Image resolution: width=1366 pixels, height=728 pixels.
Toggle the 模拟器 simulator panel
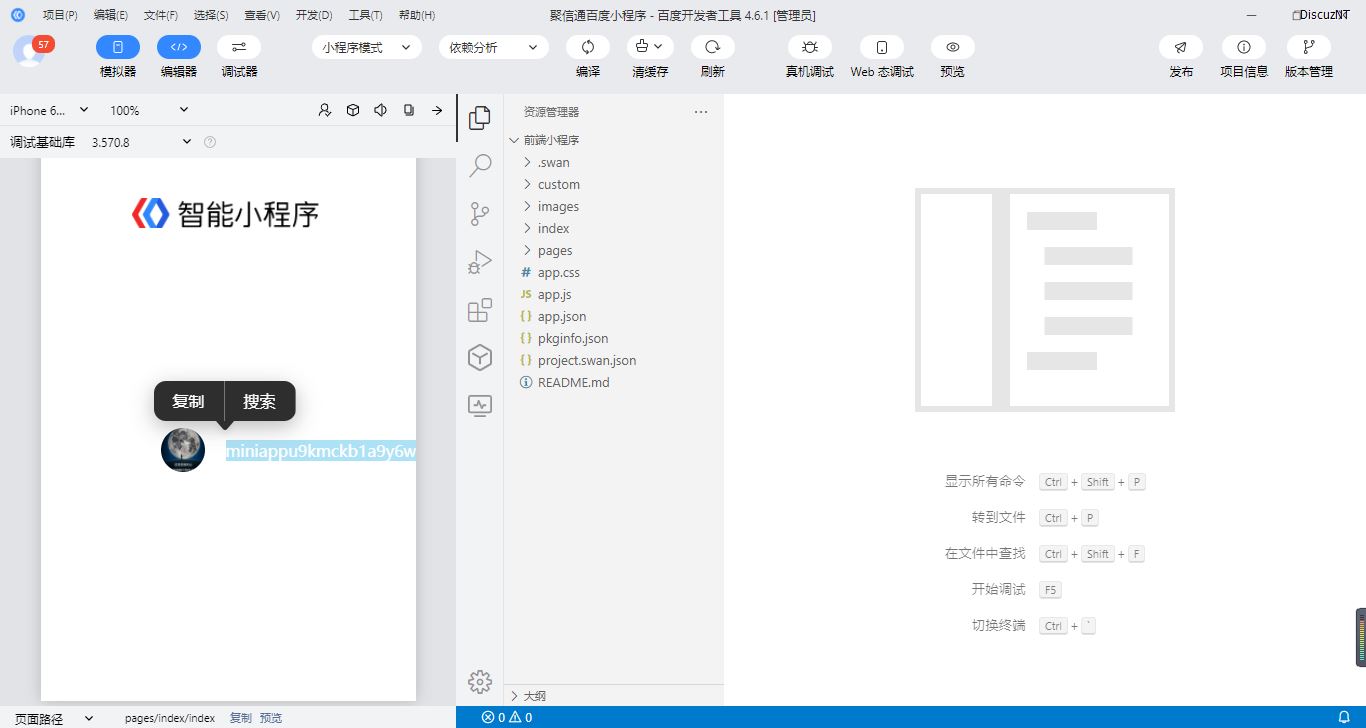click(118, 48)
